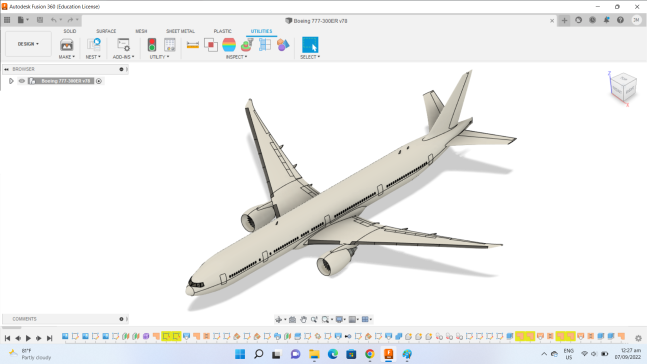Viewport: 647px width, 364px height.
Task: Open the Extensions icon in title bar
Action: pyautogui.click(x=579, y=20)
